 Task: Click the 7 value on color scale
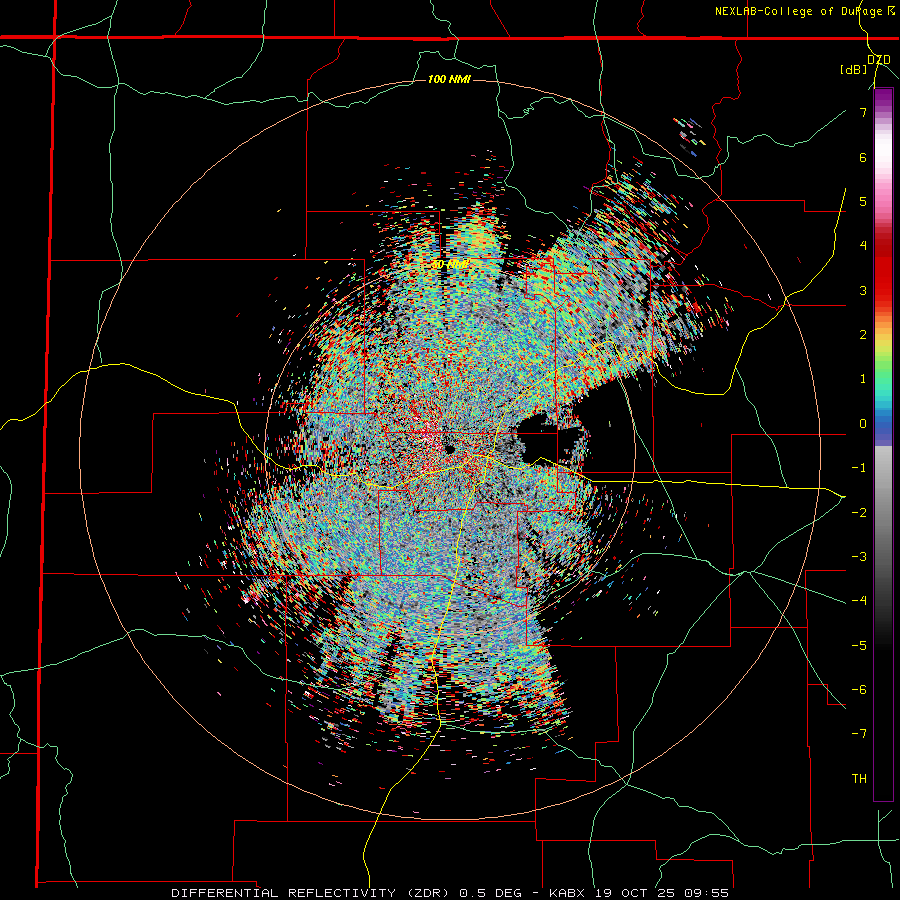click(x=863, y=112)
